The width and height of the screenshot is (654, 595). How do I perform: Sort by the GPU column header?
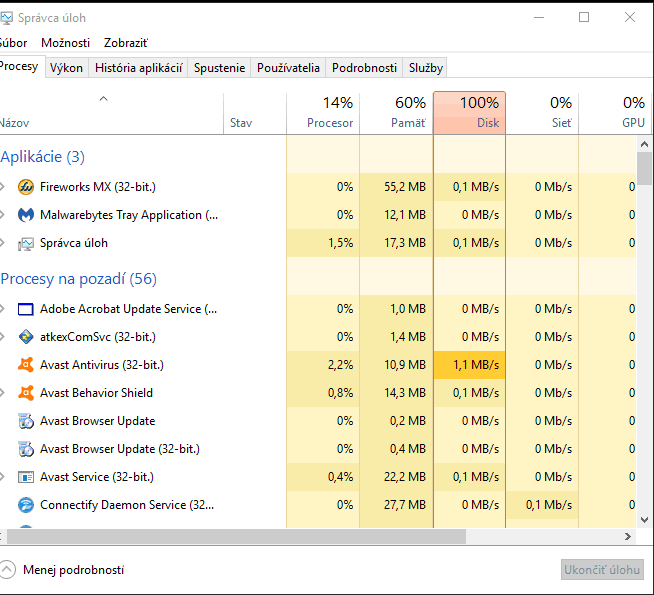tap(615, 113)
